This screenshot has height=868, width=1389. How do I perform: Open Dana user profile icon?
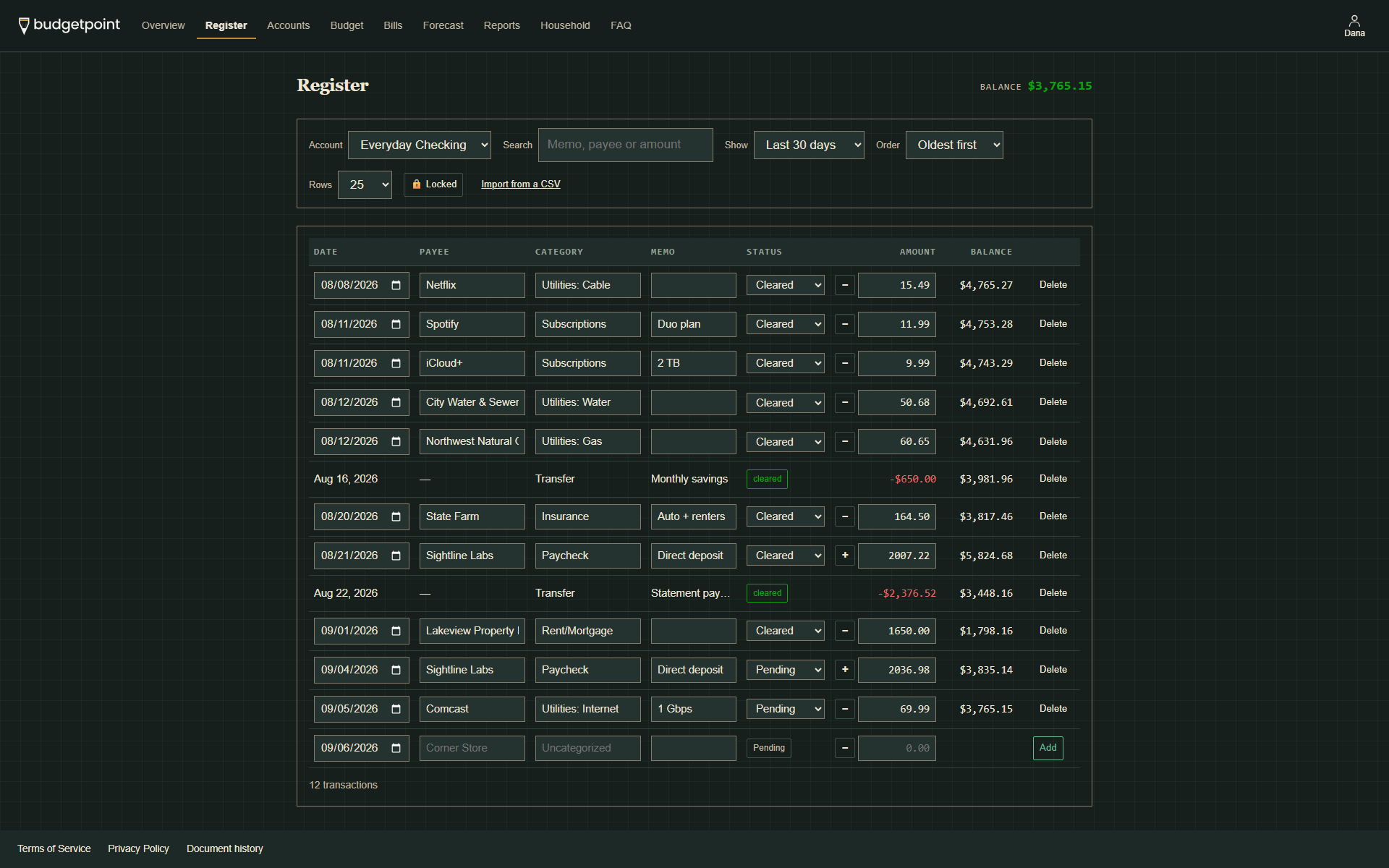1354,25
